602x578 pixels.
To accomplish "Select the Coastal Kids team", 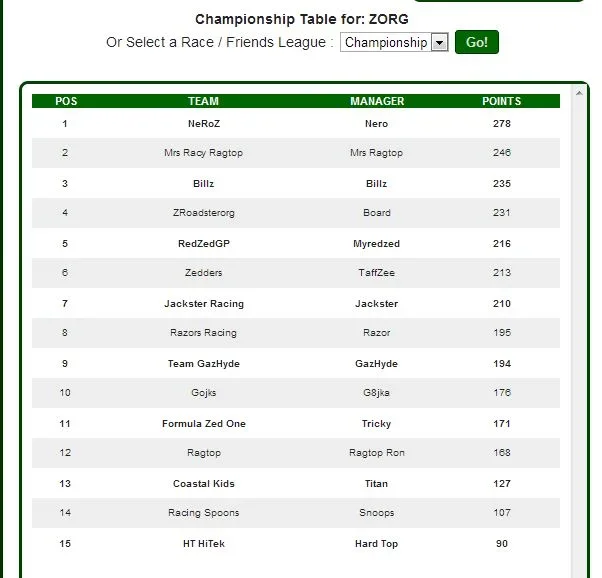I will (x=203, y=484).
